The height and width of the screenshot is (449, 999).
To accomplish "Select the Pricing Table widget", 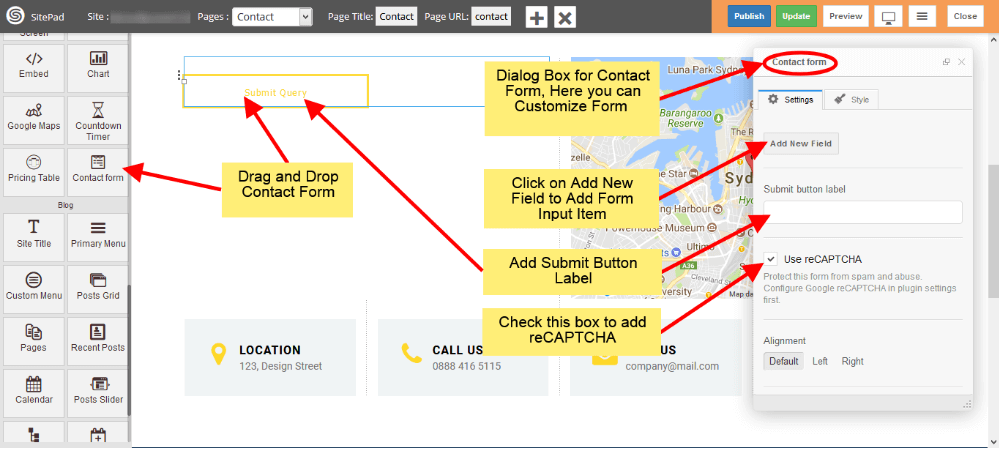I will pyautogui.click(x=34, y=172).
